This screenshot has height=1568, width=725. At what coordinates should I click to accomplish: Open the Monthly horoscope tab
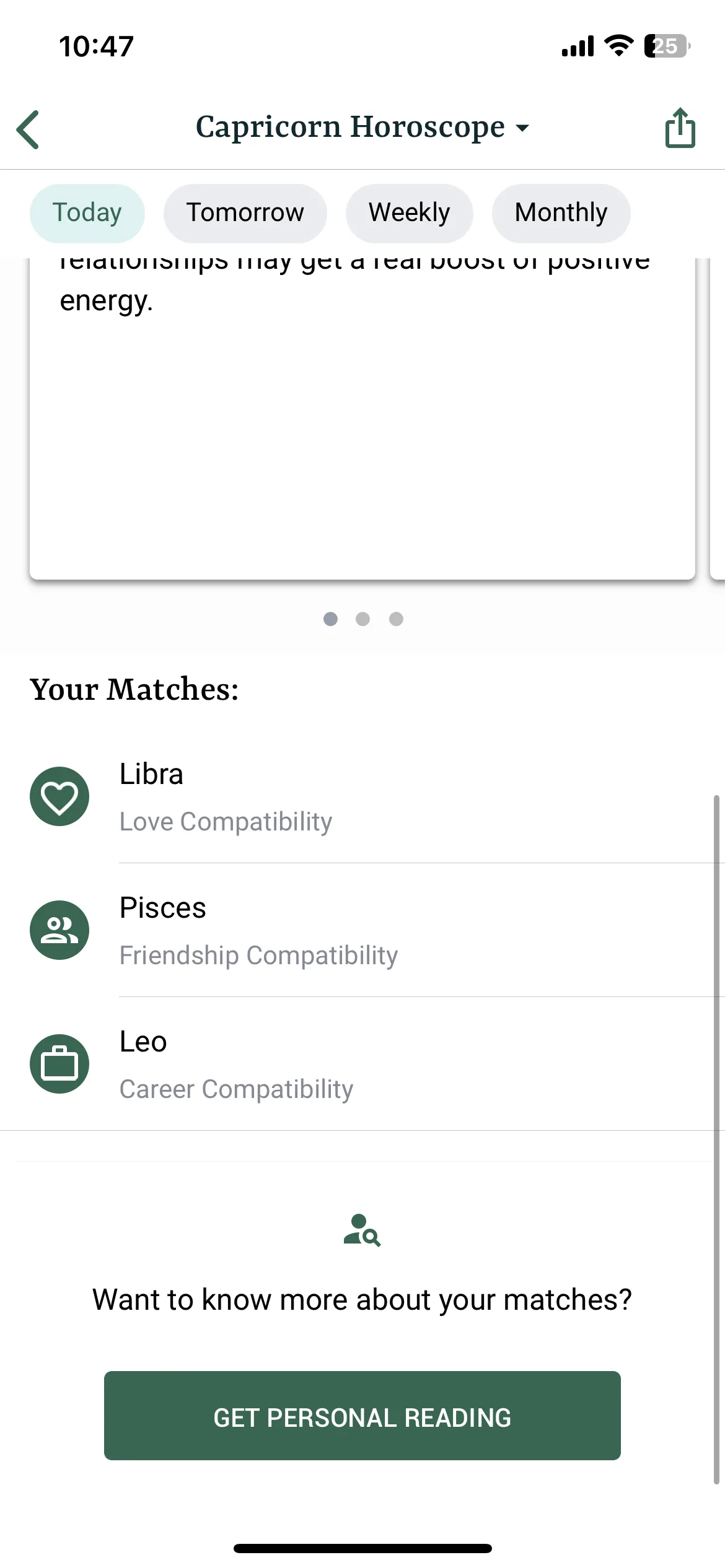pos(561,213)
